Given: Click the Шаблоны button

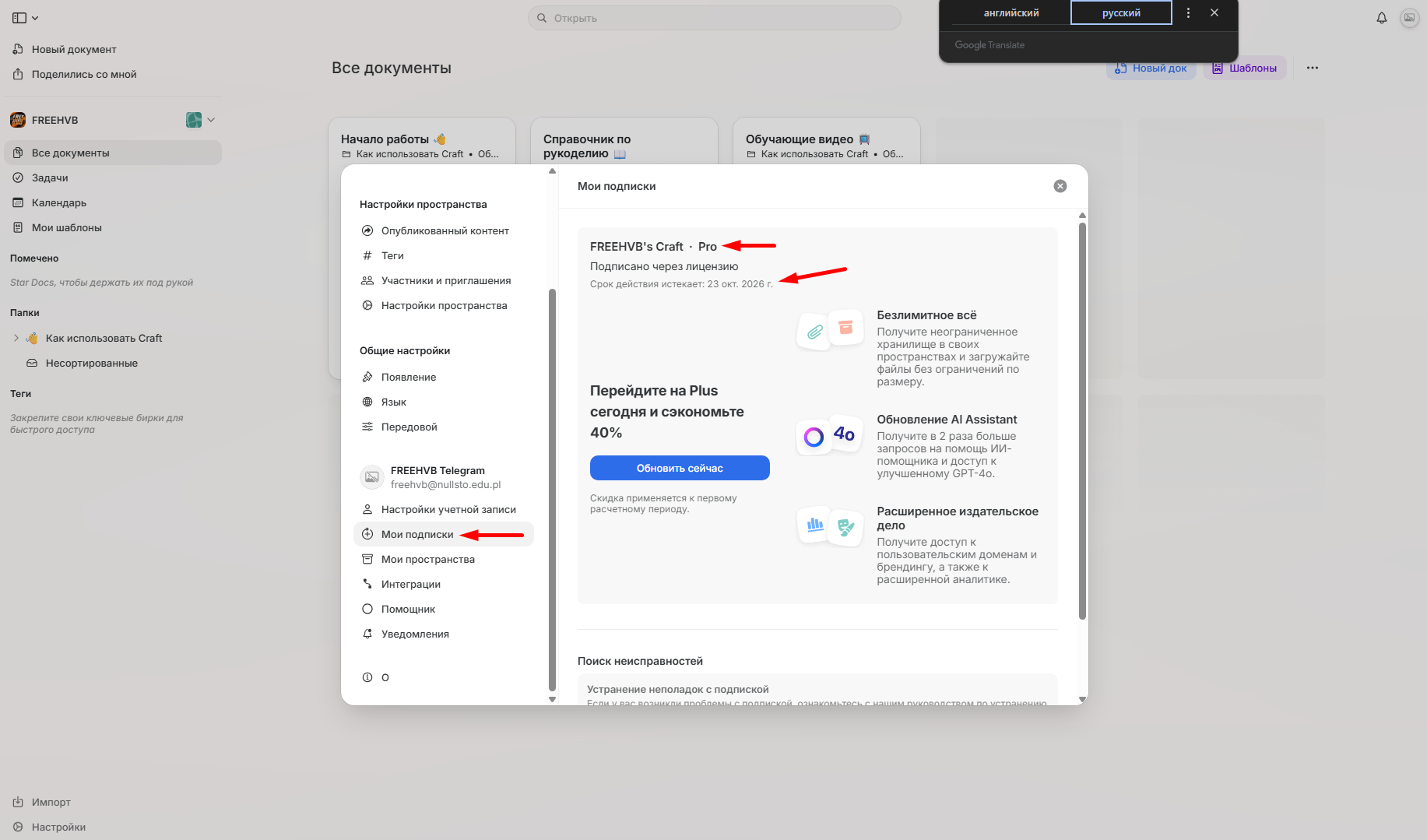Looking at the screenshot, I should [1244, 69].
